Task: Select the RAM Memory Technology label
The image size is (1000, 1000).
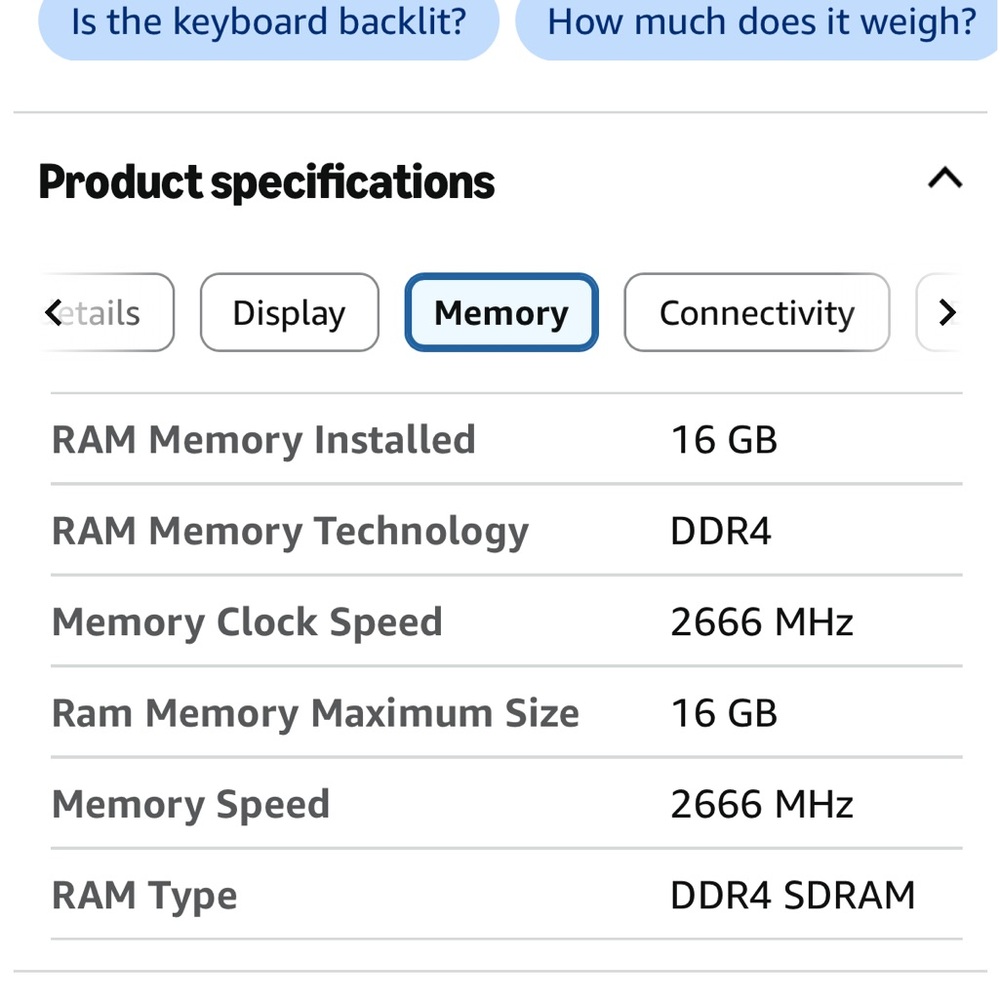Action: pyautogui.click(x=290, y=531)
